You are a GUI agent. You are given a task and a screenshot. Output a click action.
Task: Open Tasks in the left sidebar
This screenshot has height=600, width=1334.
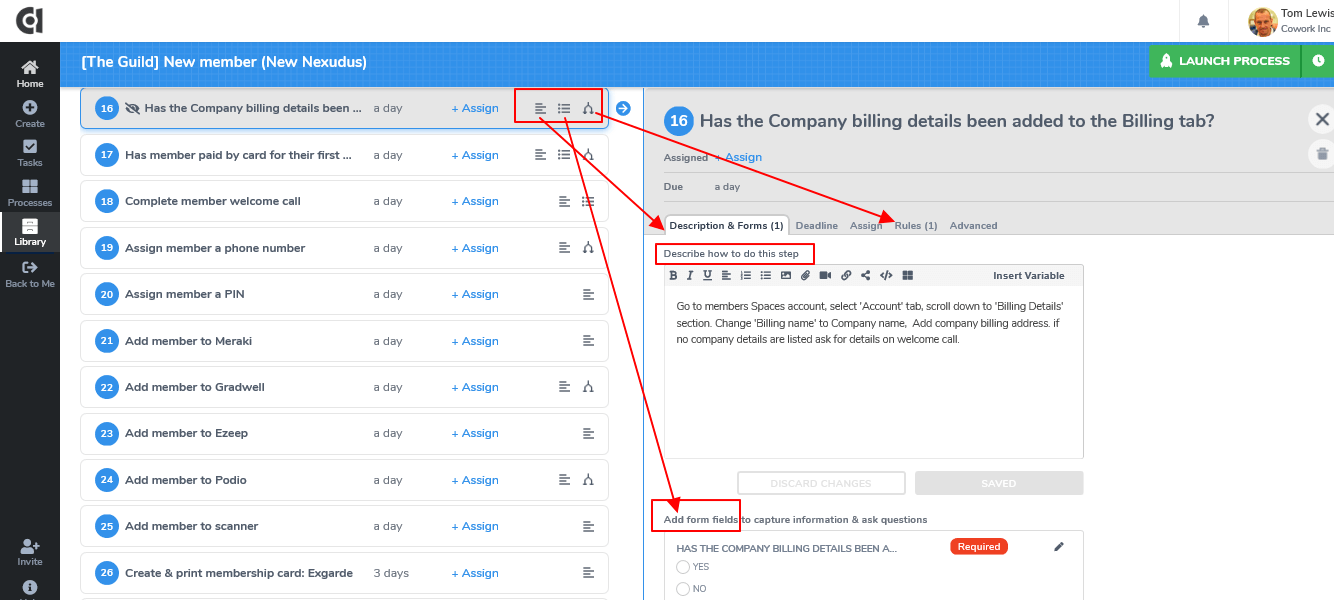pyautogui.click(x=30, y=153)
